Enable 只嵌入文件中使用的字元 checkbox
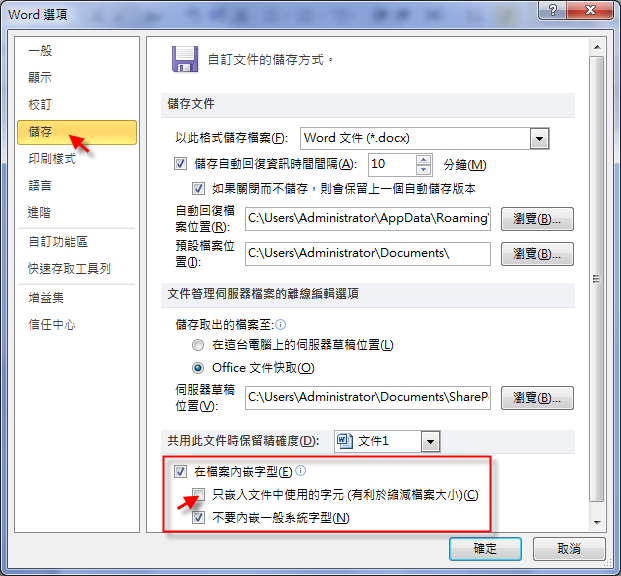621x576 pixels. click(198, 494)
